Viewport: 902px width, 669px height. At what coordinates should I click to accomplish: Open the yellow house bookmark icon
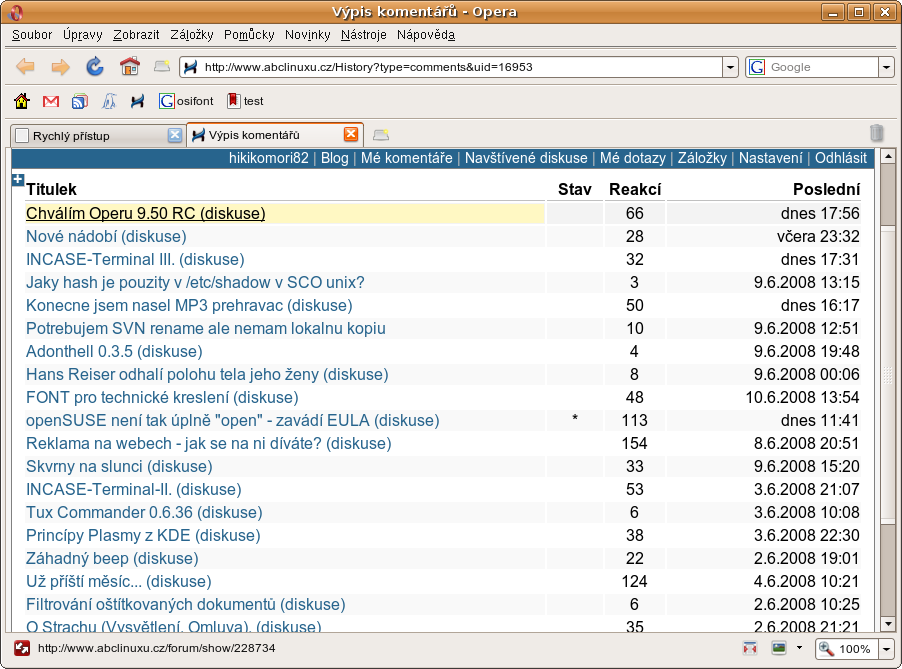click(x=22, y=101)
